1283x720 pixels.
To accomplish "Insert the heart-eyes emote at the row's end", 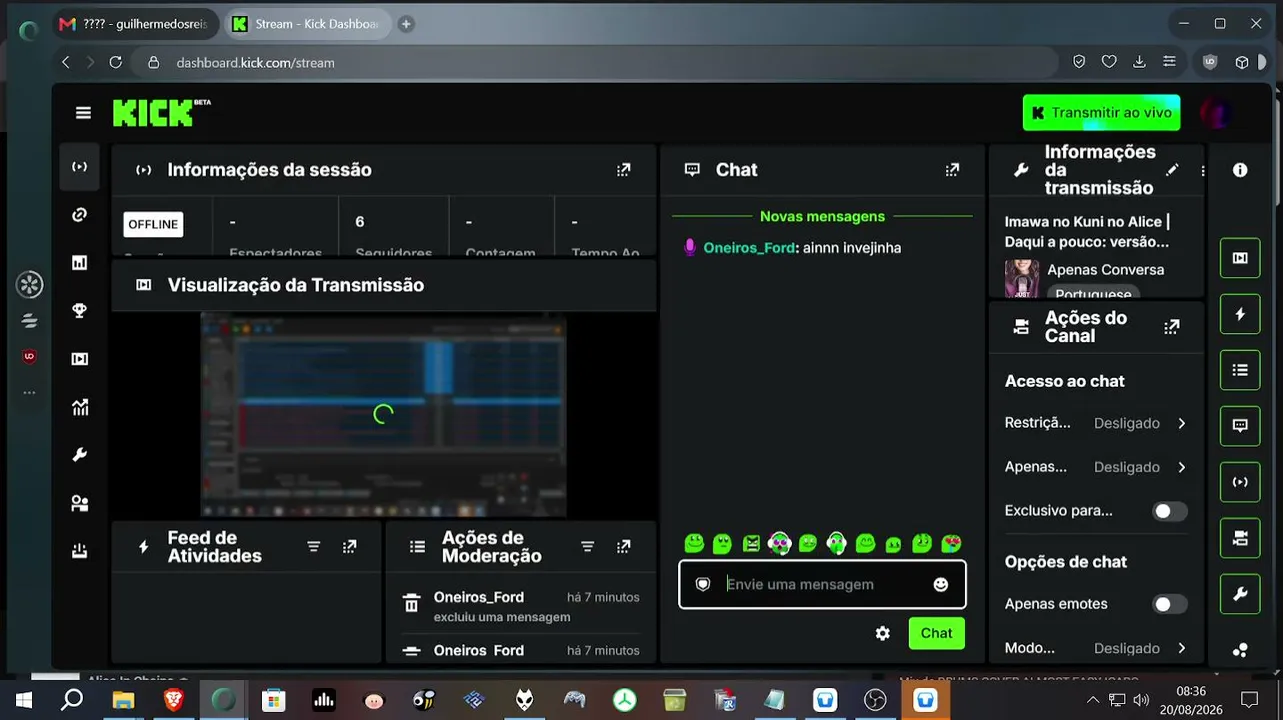I will point(952,543).
